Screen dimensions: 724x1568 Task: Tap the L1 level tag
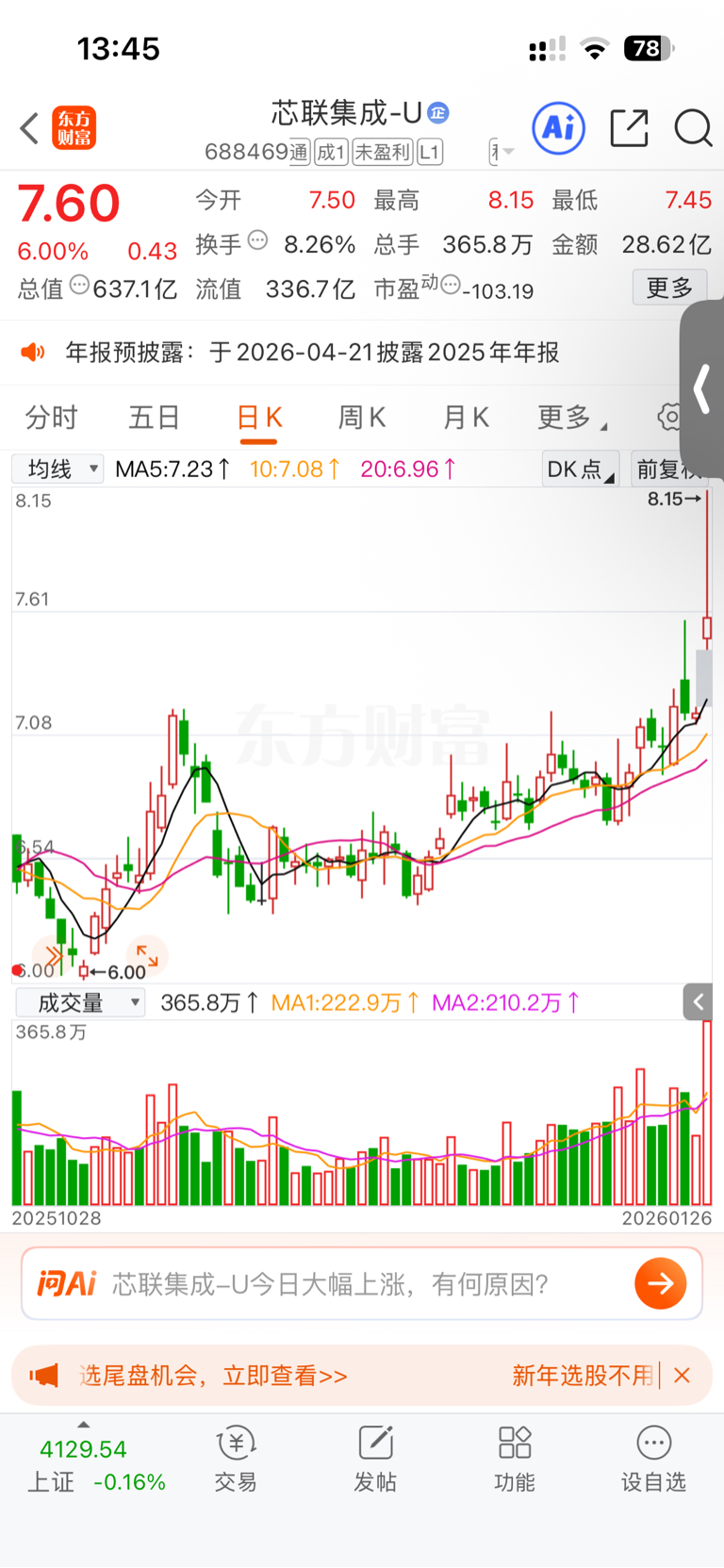[430, 152]
